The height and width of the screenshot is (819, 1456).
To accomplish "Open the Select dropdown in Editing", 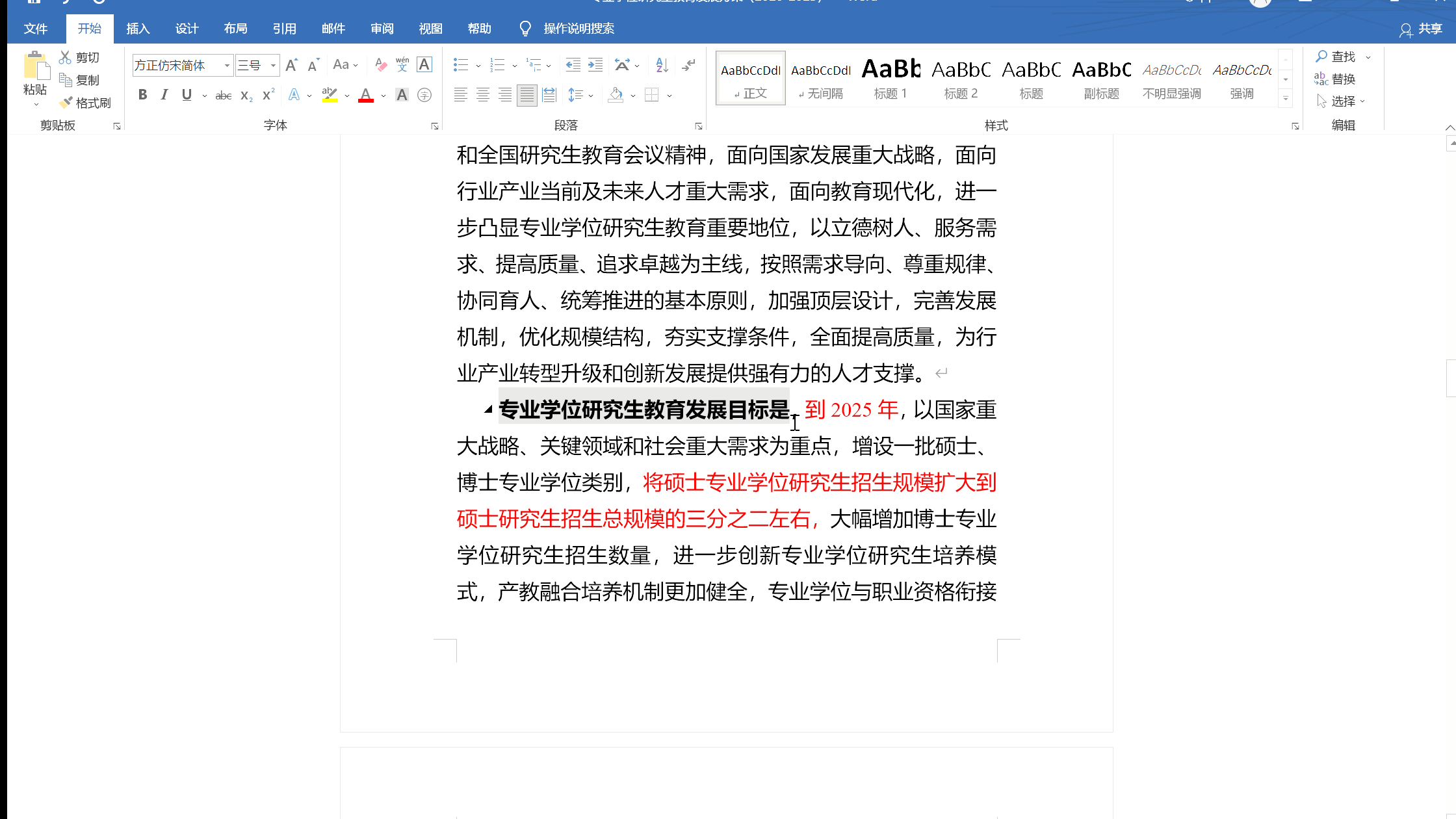I will (x=1340, y=101).
